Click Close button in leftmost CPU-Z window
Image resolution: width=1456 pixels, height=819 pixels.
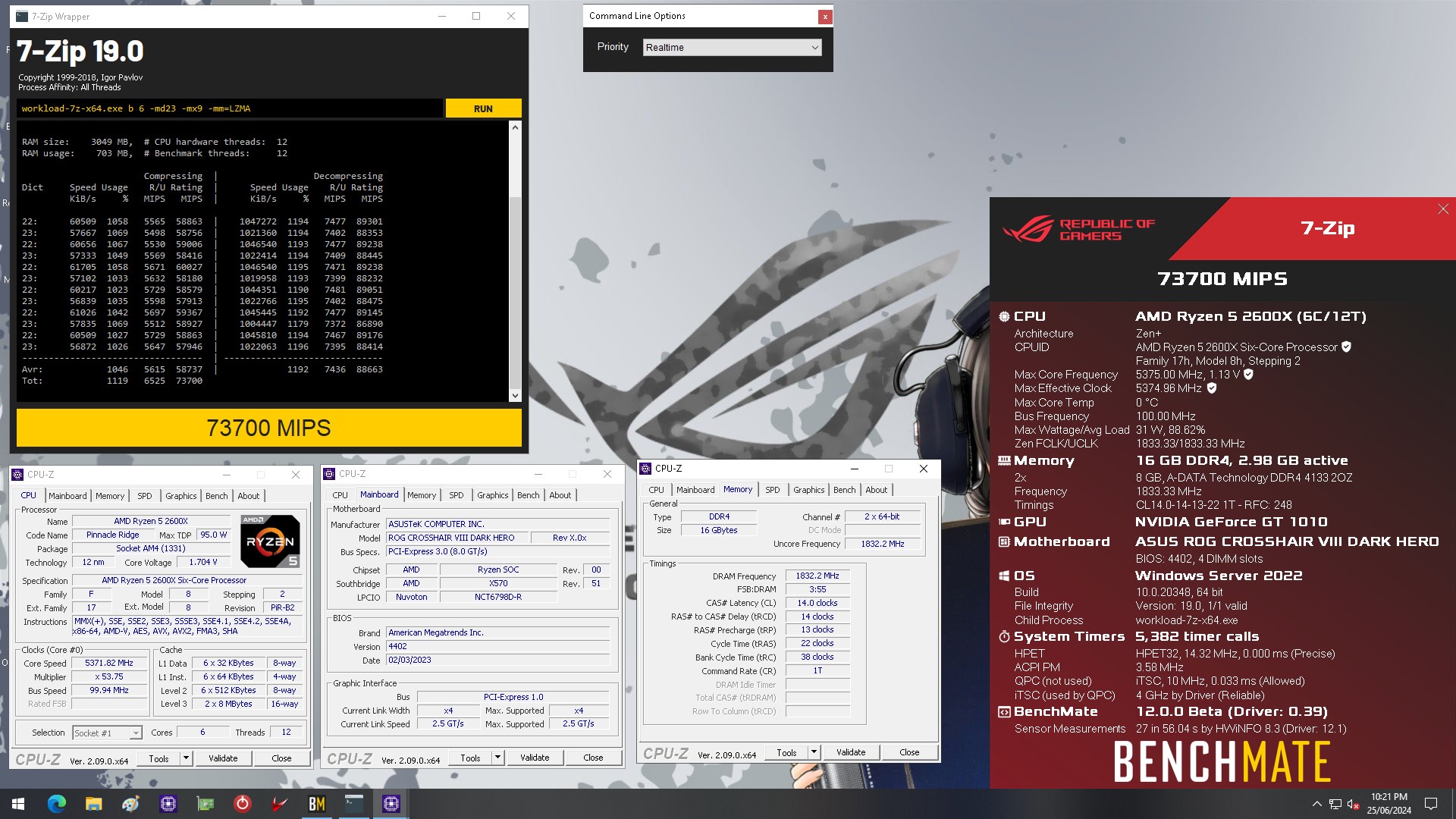281,758
